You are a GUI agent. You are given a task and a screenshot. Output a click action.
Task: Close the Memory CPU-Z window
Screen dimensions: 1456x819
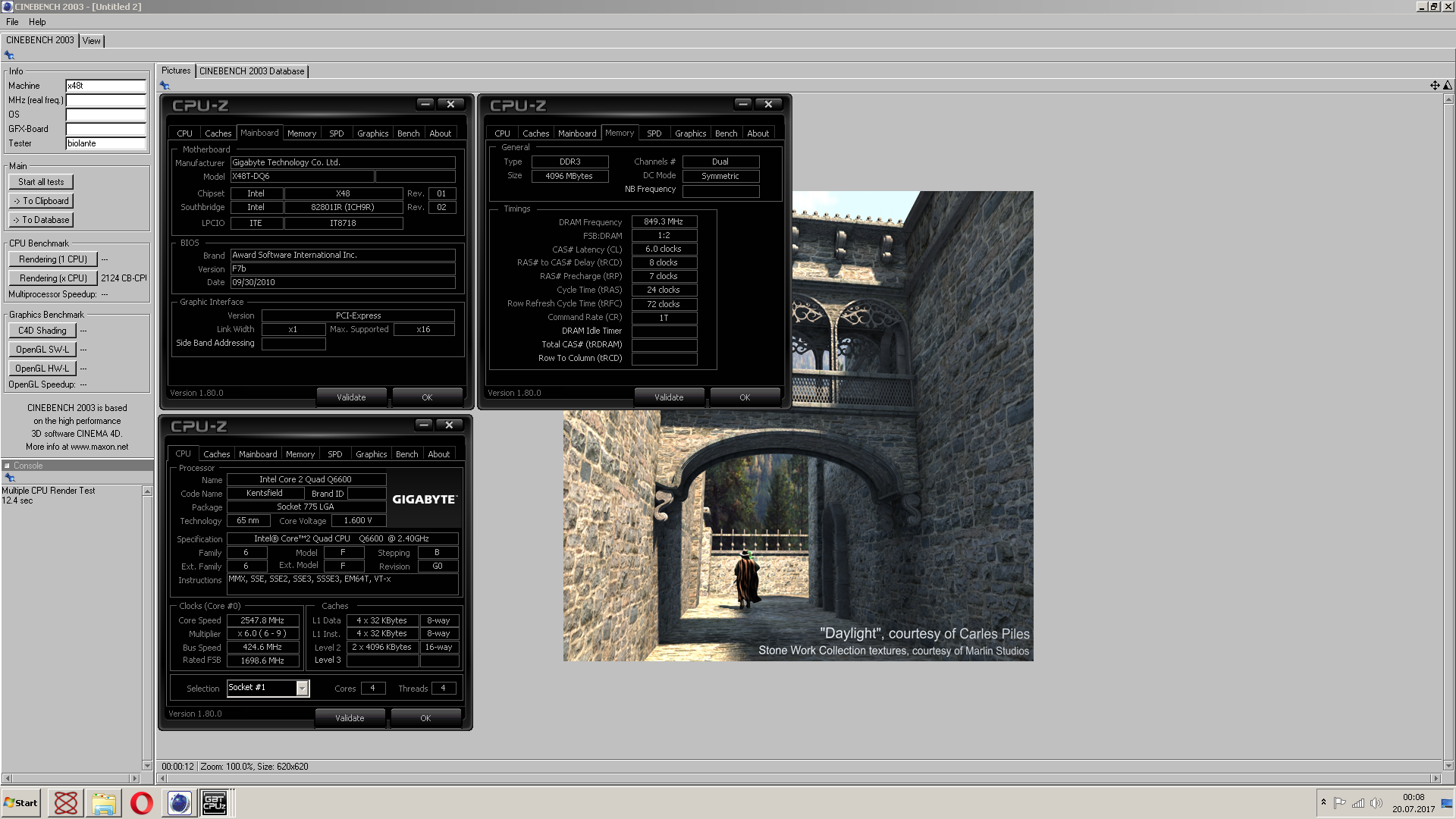point(768,104)
